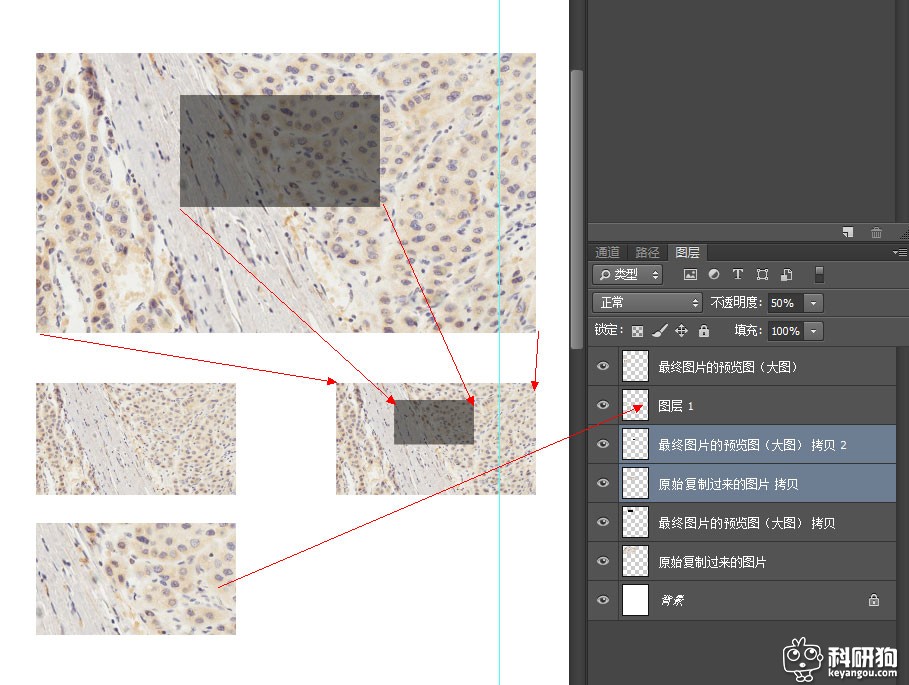Filter layers by adjustment layer icon
909x685 pixels.
click(714, 275)
